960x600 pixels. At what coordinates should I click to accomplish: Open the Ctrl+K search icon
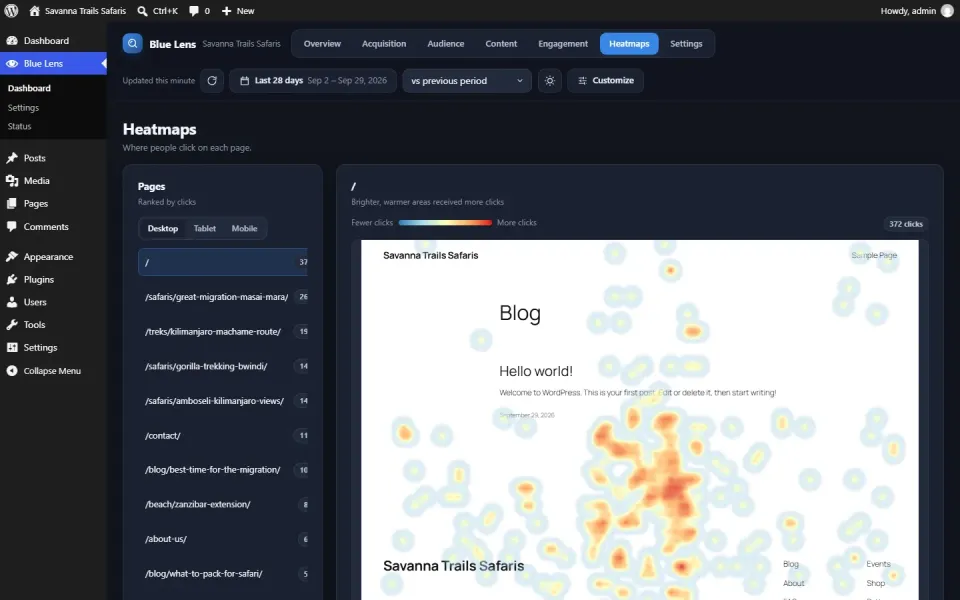(142, 11)
